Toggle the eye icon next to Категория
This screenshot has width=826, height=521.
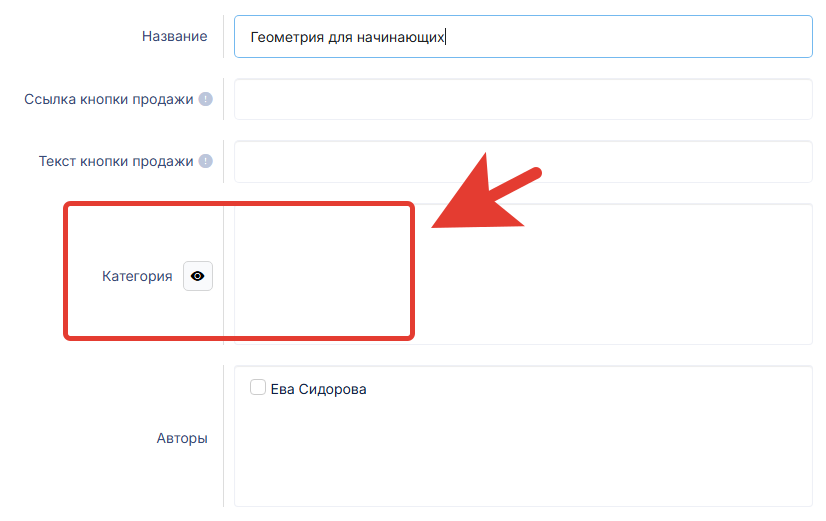(197, 277)
